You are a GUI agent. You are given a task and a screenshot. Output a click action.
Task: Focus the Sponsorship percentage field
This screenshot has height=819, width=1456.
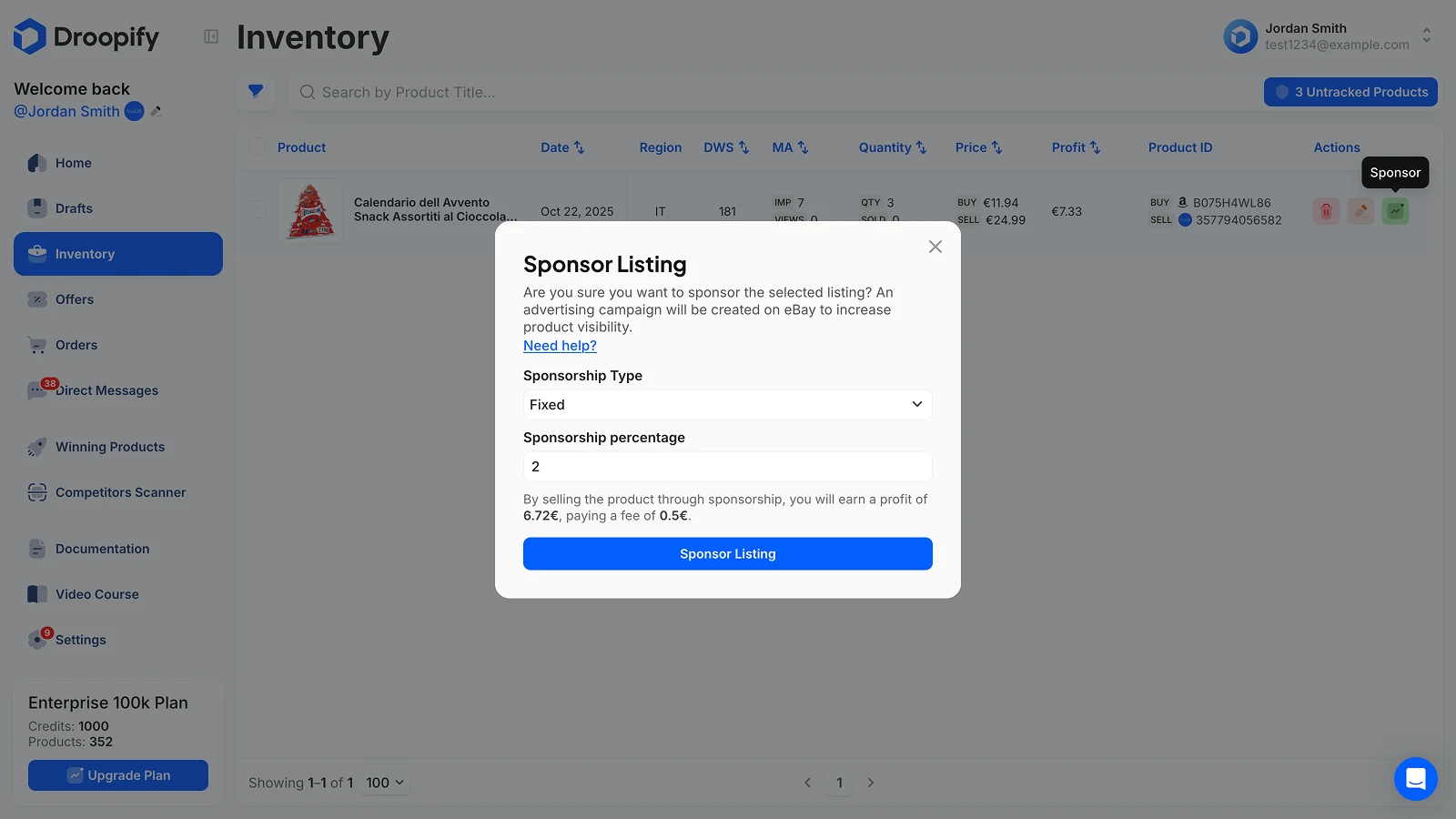727,467
